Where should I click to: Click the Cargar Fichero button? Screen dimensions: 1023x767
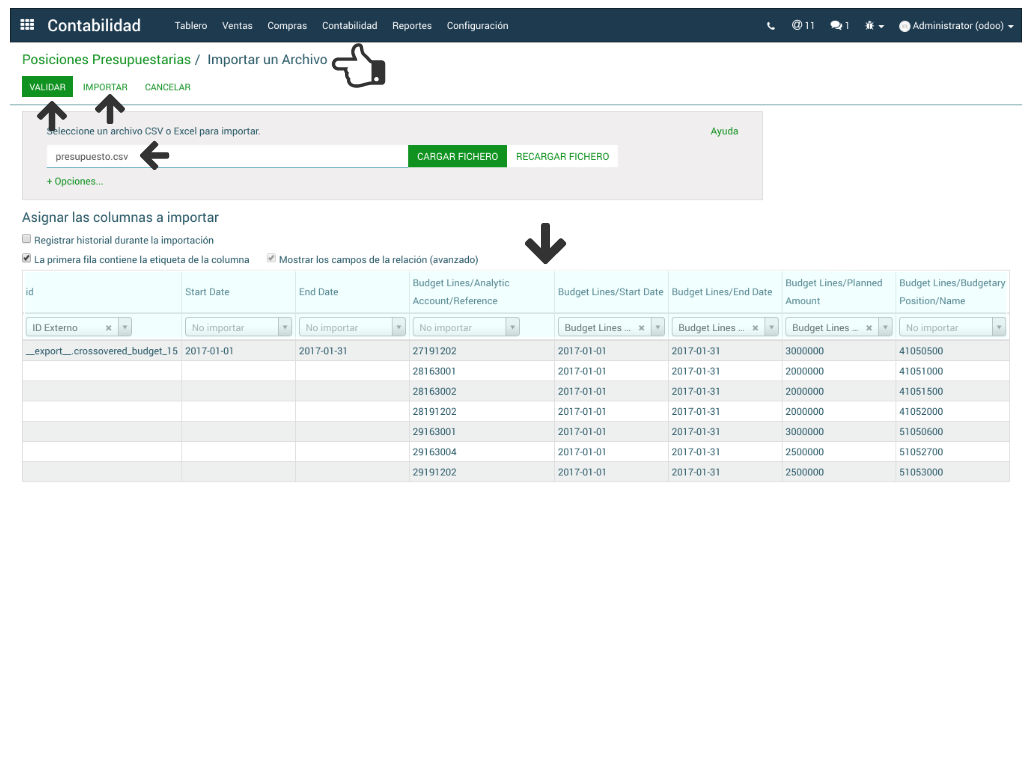coord(457,156)
